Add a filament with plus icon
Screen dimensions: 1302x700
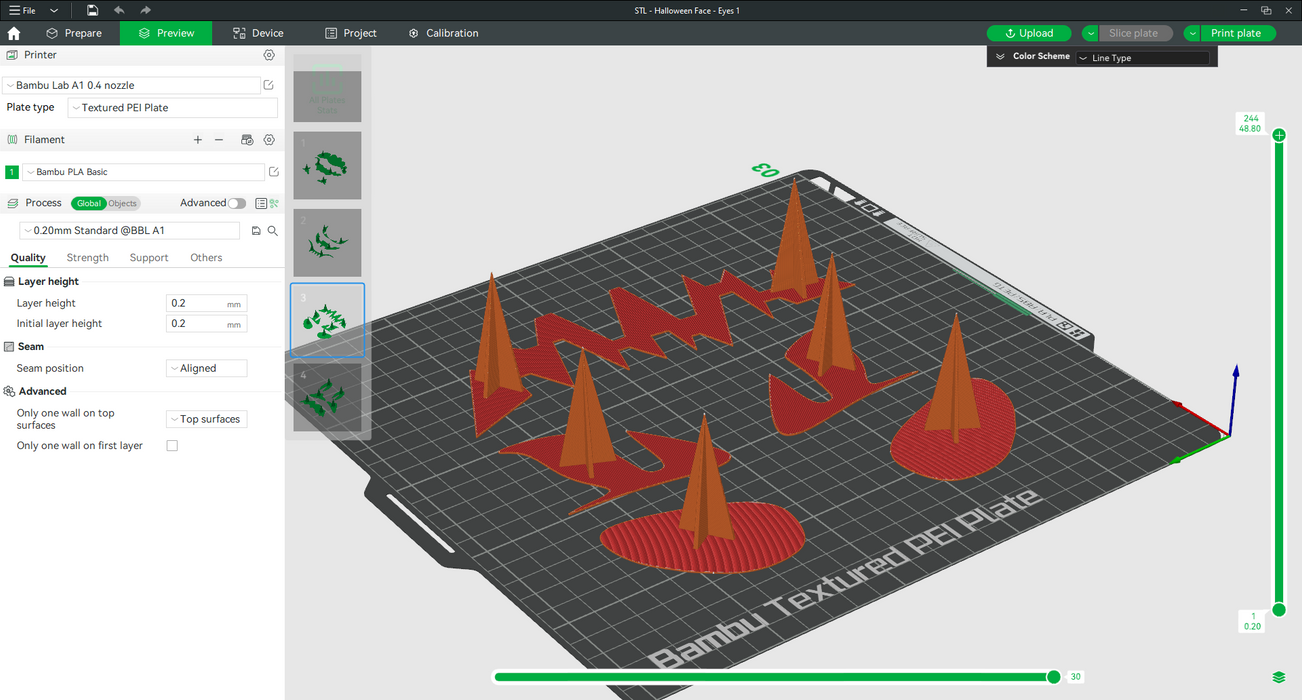(198, 140)
